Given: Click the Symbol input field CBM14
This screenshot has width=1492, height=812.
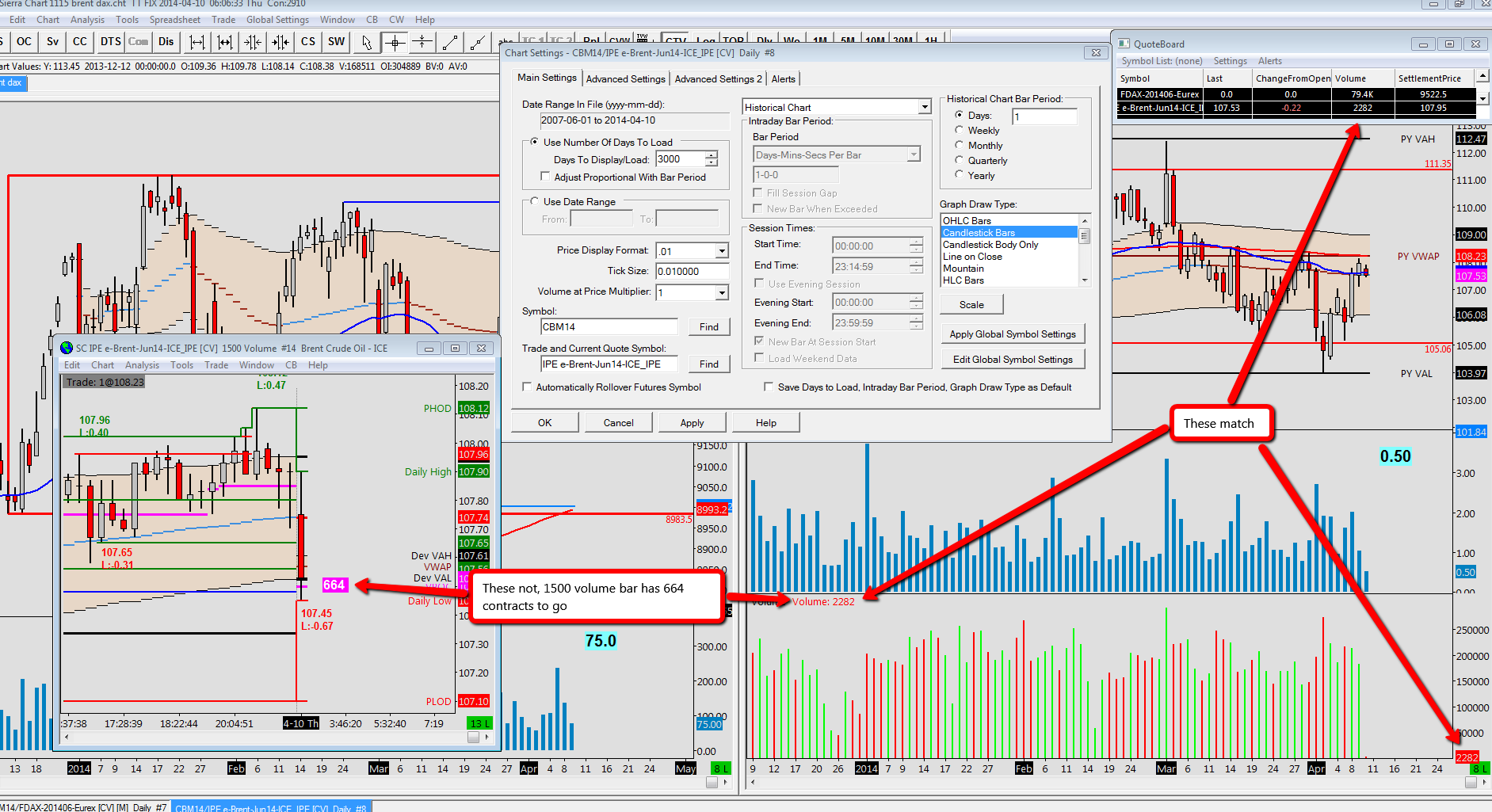Looking at the screenshot, I should click(609, 327).
